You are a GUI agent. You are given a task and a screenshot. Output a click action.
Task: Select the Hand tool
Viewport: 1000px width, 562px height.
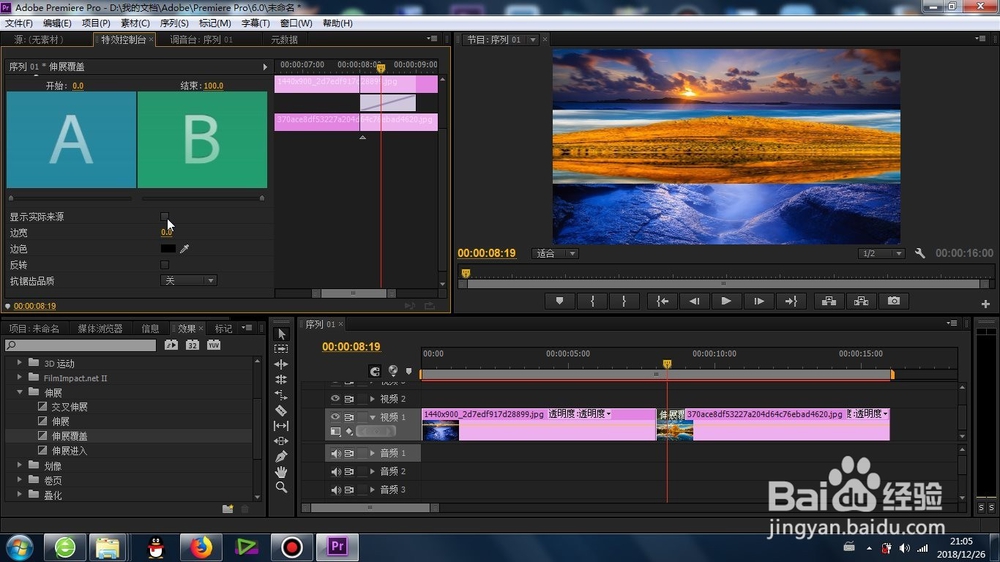[x=281, y=472]
